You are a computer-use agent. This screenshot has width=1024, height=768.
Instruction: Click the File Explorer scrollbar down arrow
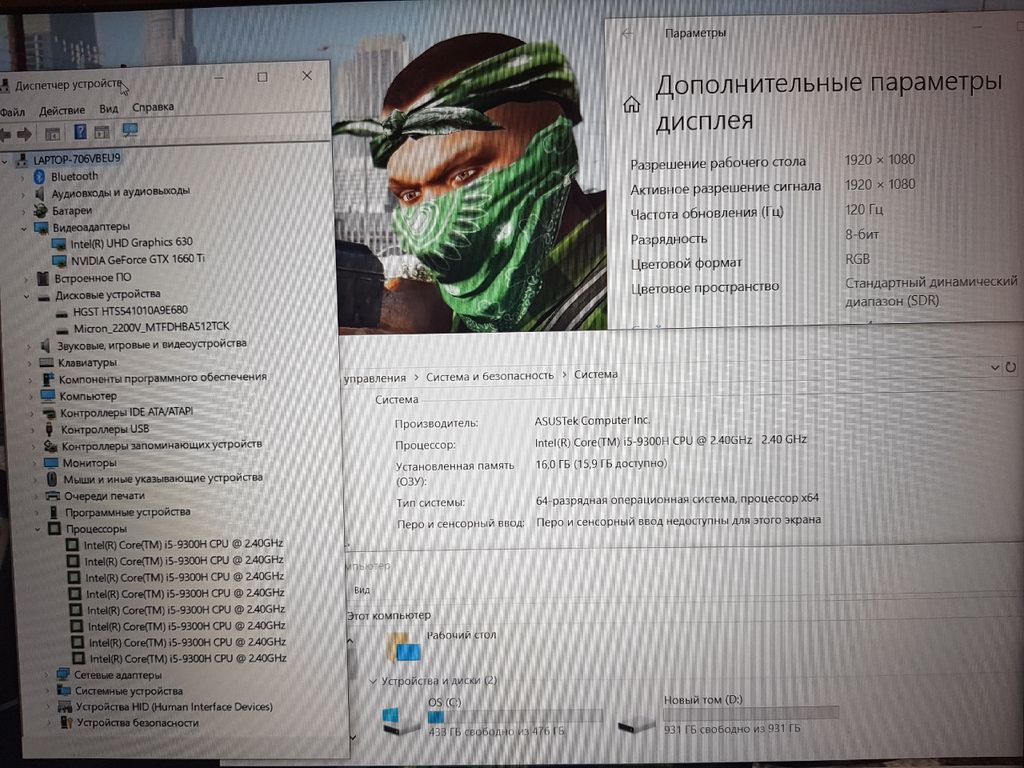click(353, 737)
